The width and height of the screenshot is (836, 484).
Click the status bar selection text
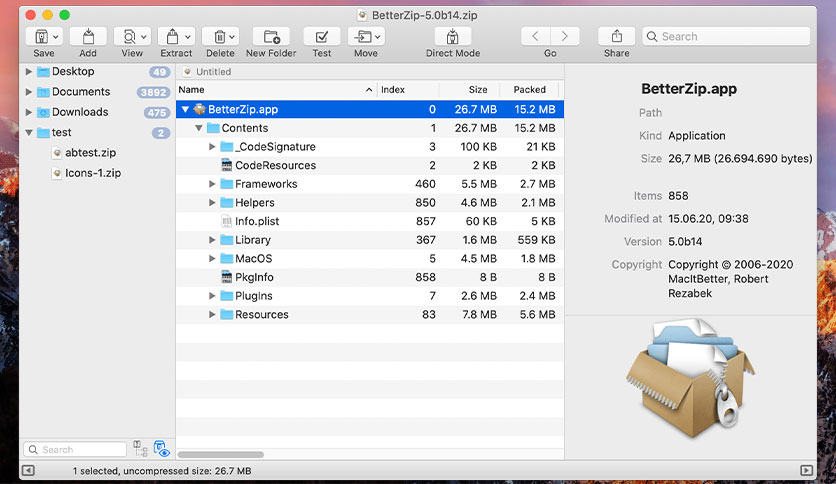coord(162,471)
